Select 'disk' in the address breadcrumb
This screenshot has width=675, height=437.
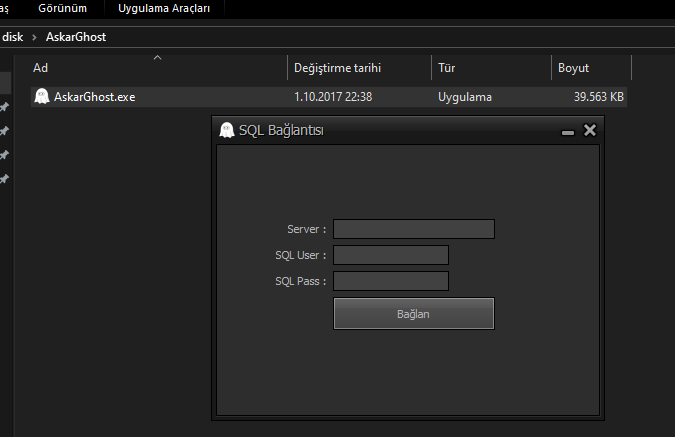pyautogui.click(x=12, y=37)
